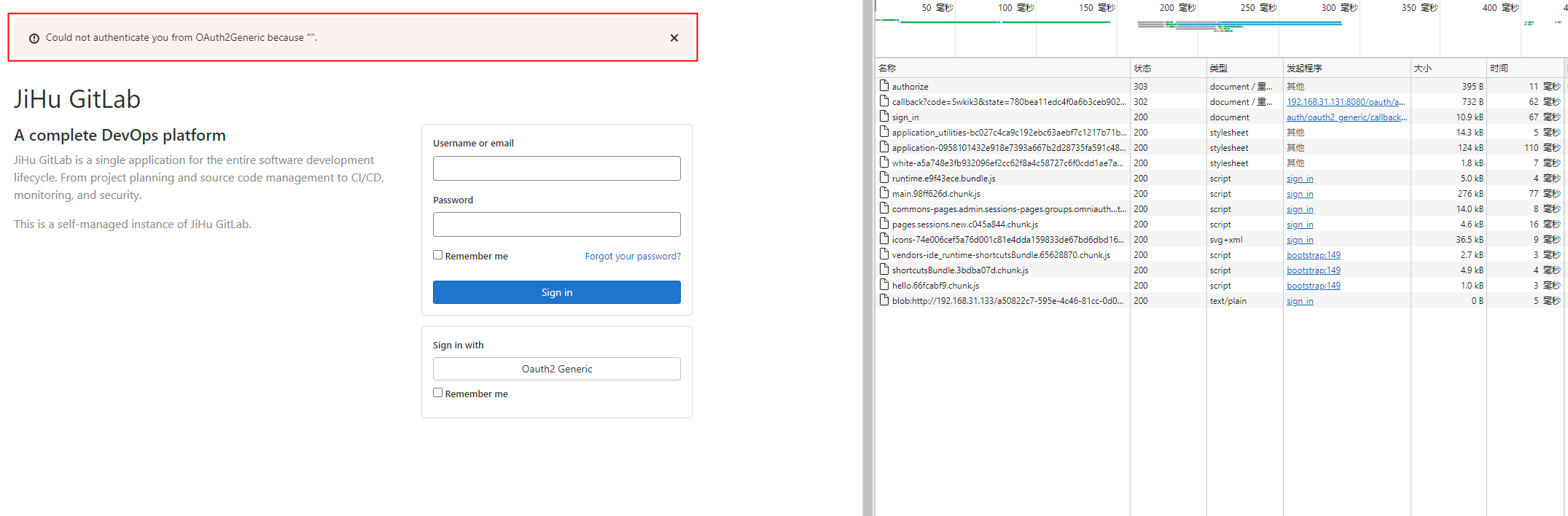This screenshot has width=1568, height=516.
Task: Select the pages.sessions.new chunk file icon
Action: pyautogui.click(x=884, y=224)
